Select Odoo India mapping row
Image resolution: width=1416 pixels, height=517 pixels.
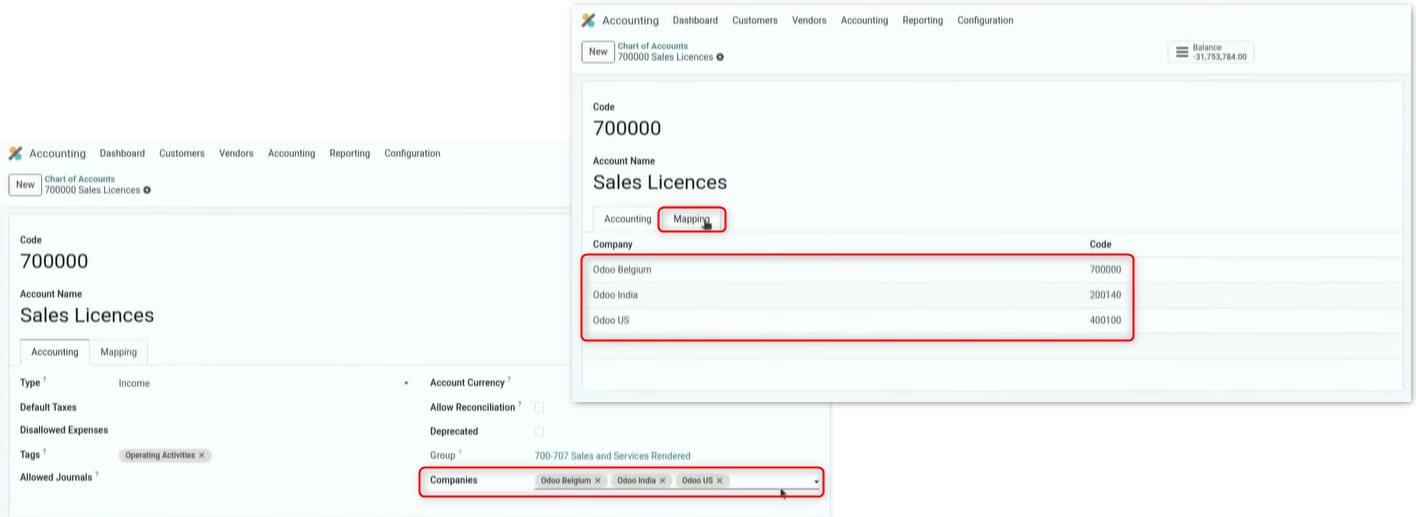coord(857,295)
